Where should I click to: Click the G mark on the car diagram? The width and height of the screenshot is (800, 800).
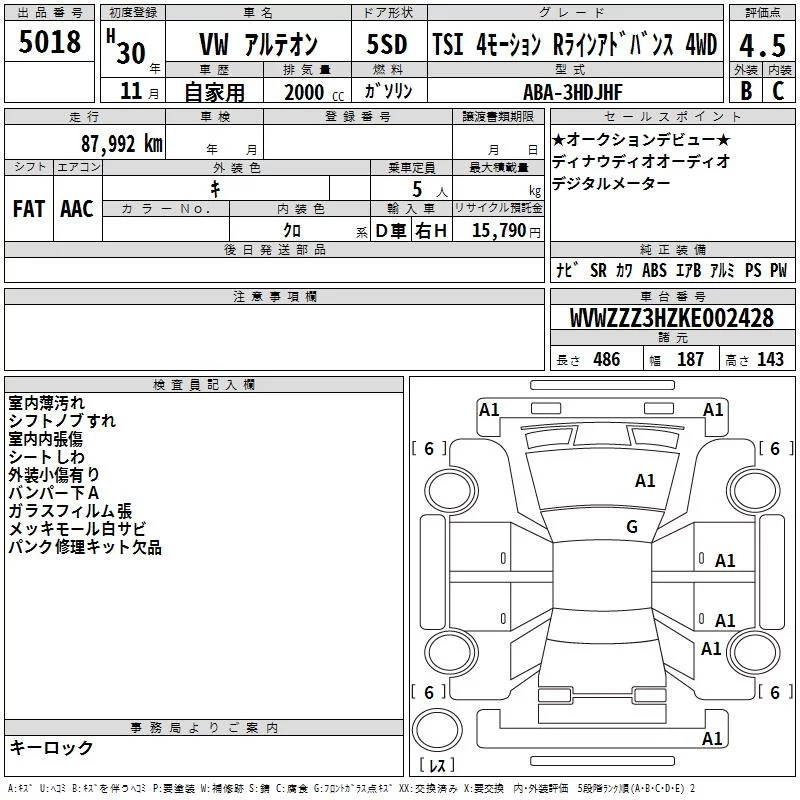coord(631,527)
